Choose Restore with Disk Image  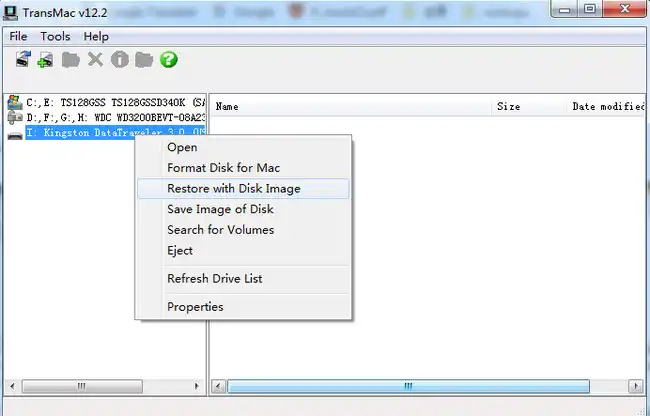[243, 189]
